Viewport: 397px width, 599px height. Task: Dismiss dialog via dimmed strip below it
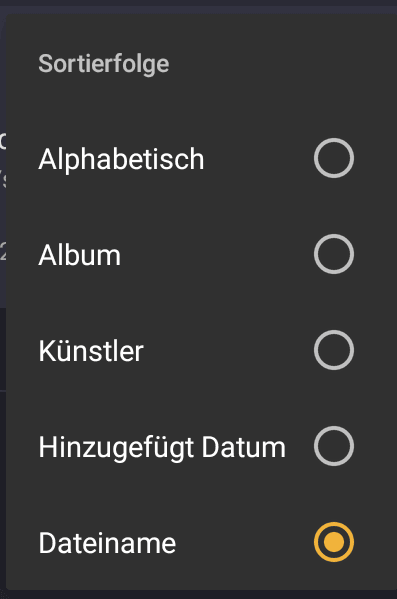click(199, 594)
